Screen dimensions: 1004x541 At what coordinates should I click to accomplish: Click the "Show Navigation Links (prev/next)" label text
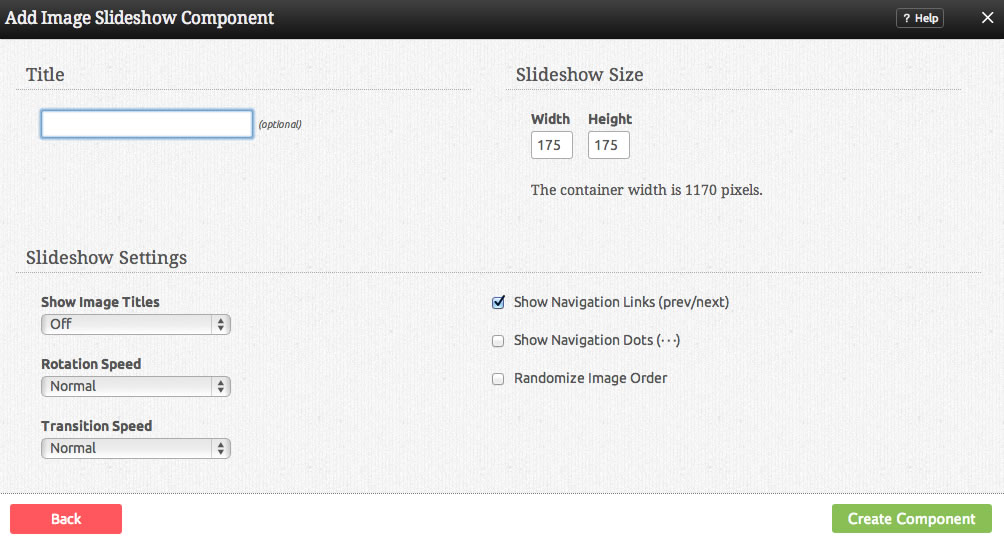(x=621, y=302)
